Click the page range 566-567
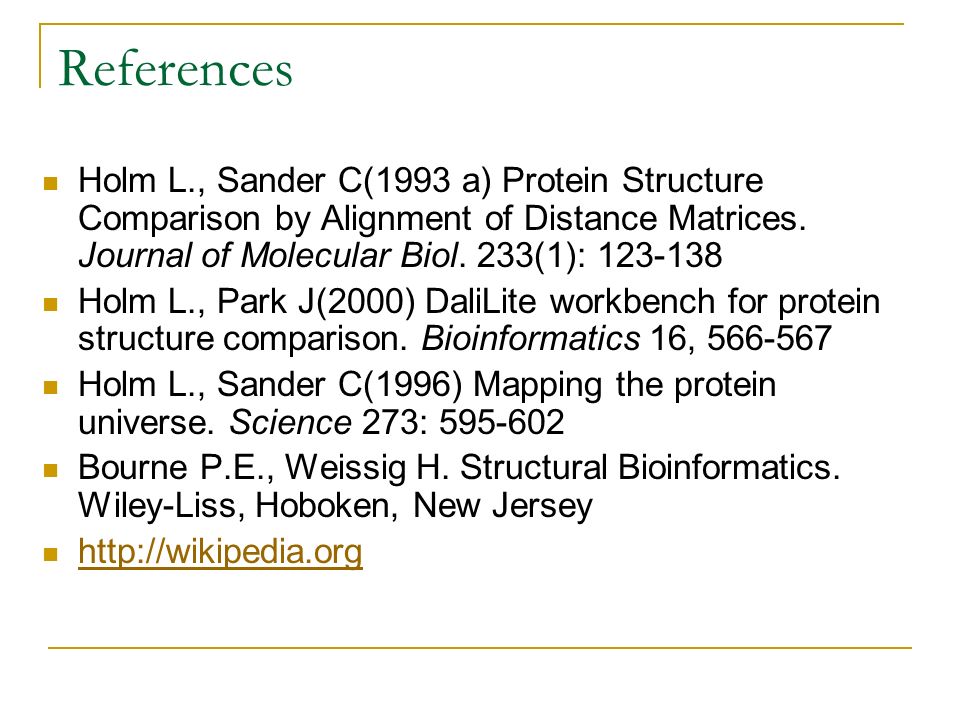This screenshot has height=720, width=960. 770,339
